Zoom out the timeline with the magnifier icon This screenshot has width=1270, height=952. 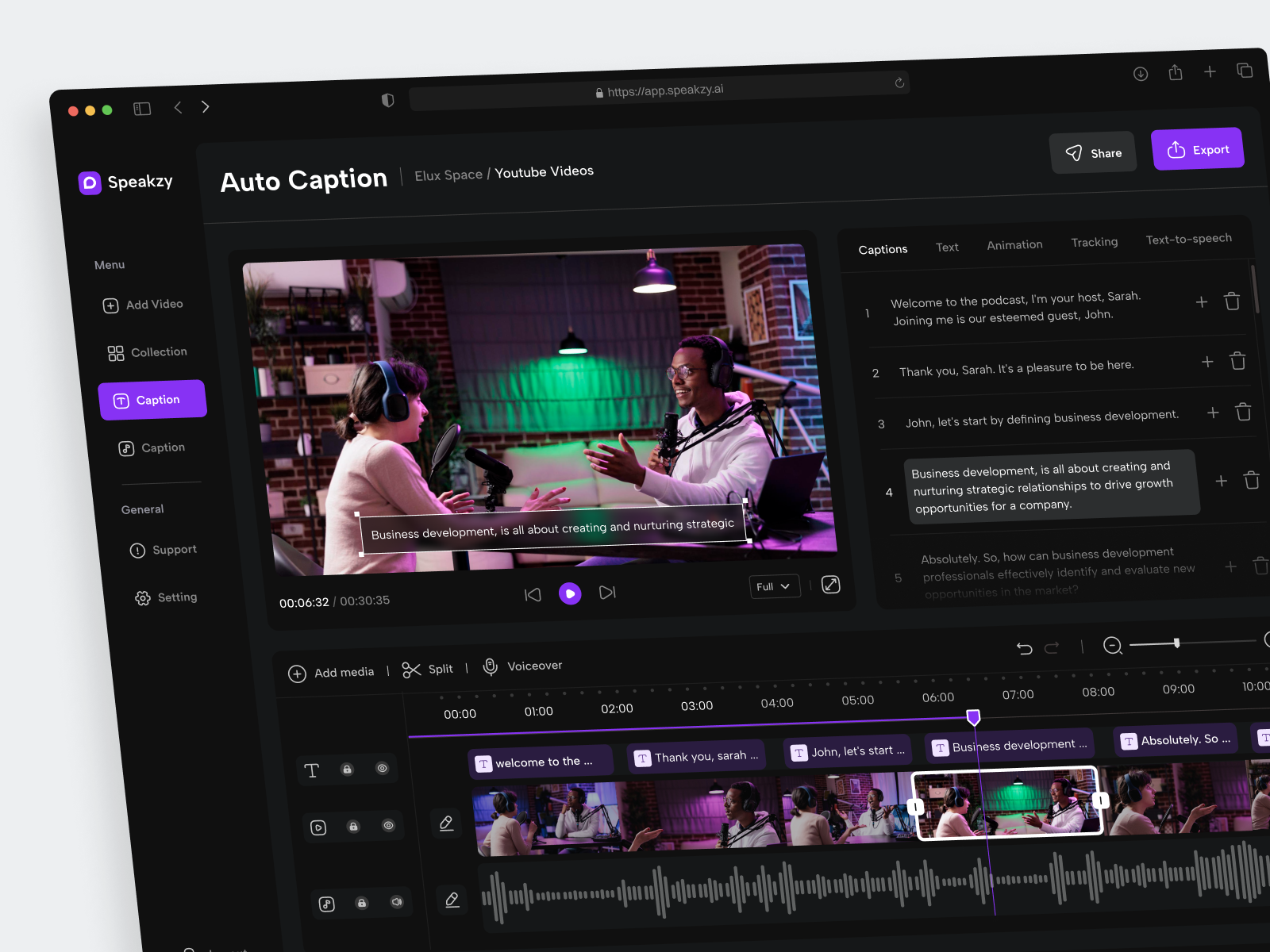[1113, 646]
